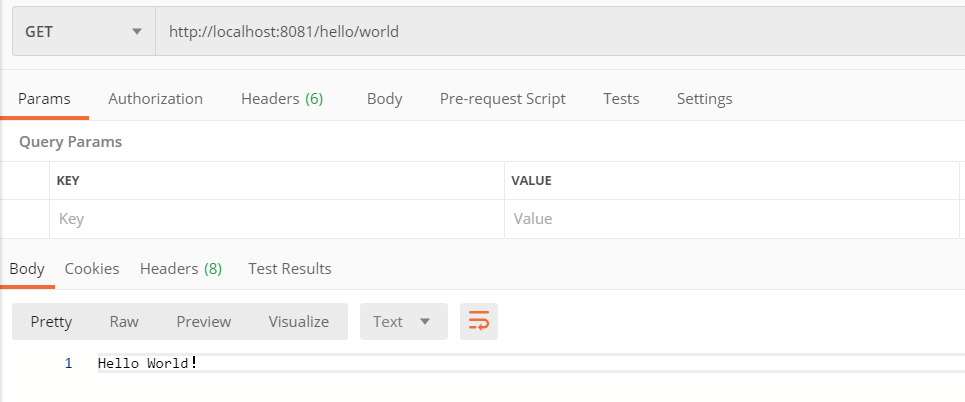965x402 pixels.
Task: Click the Key input cell
Action: click(x=277, y=219)
